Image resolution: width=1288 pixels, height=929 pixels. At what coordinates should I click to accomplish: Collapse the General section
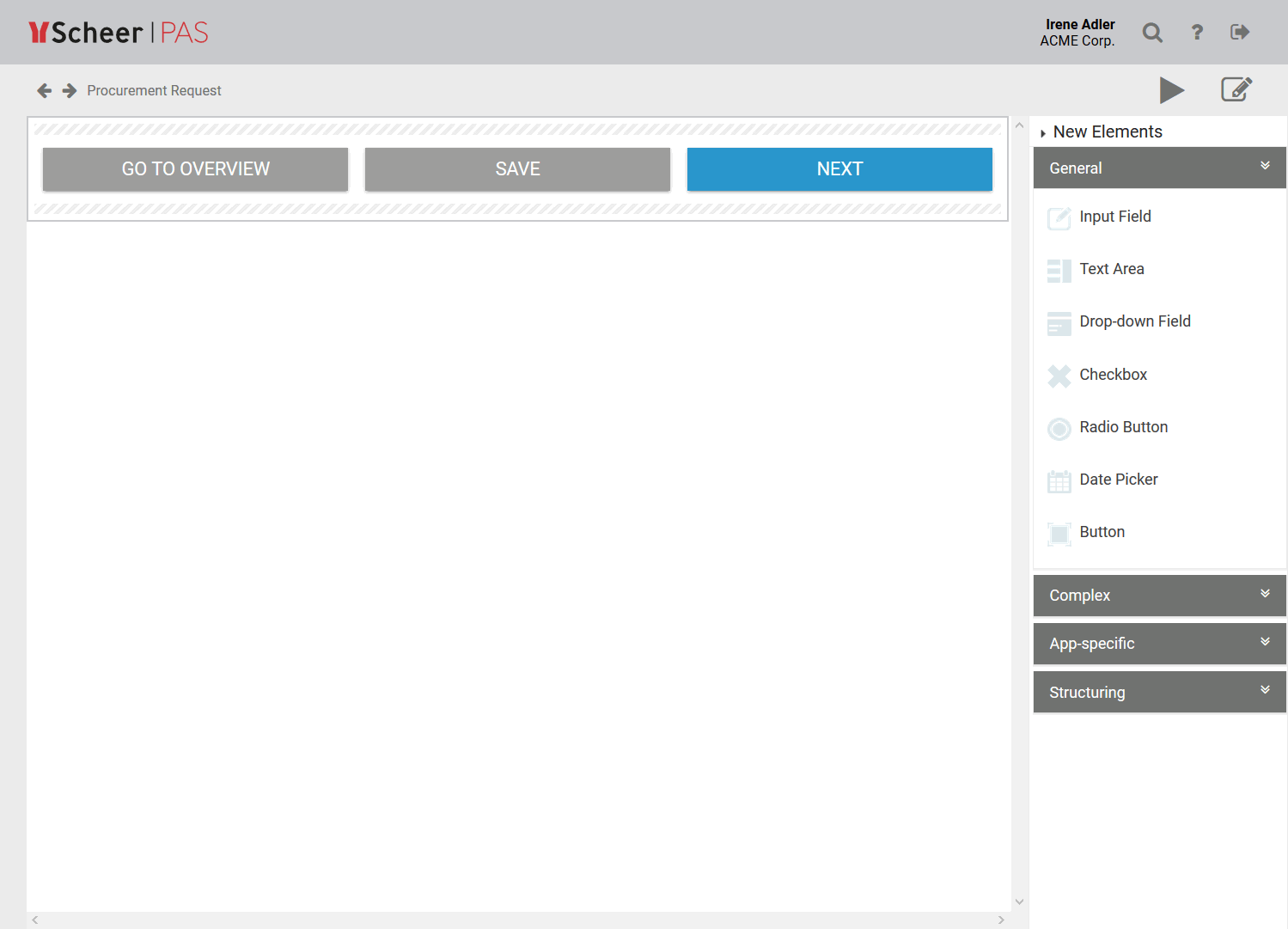1159,168
